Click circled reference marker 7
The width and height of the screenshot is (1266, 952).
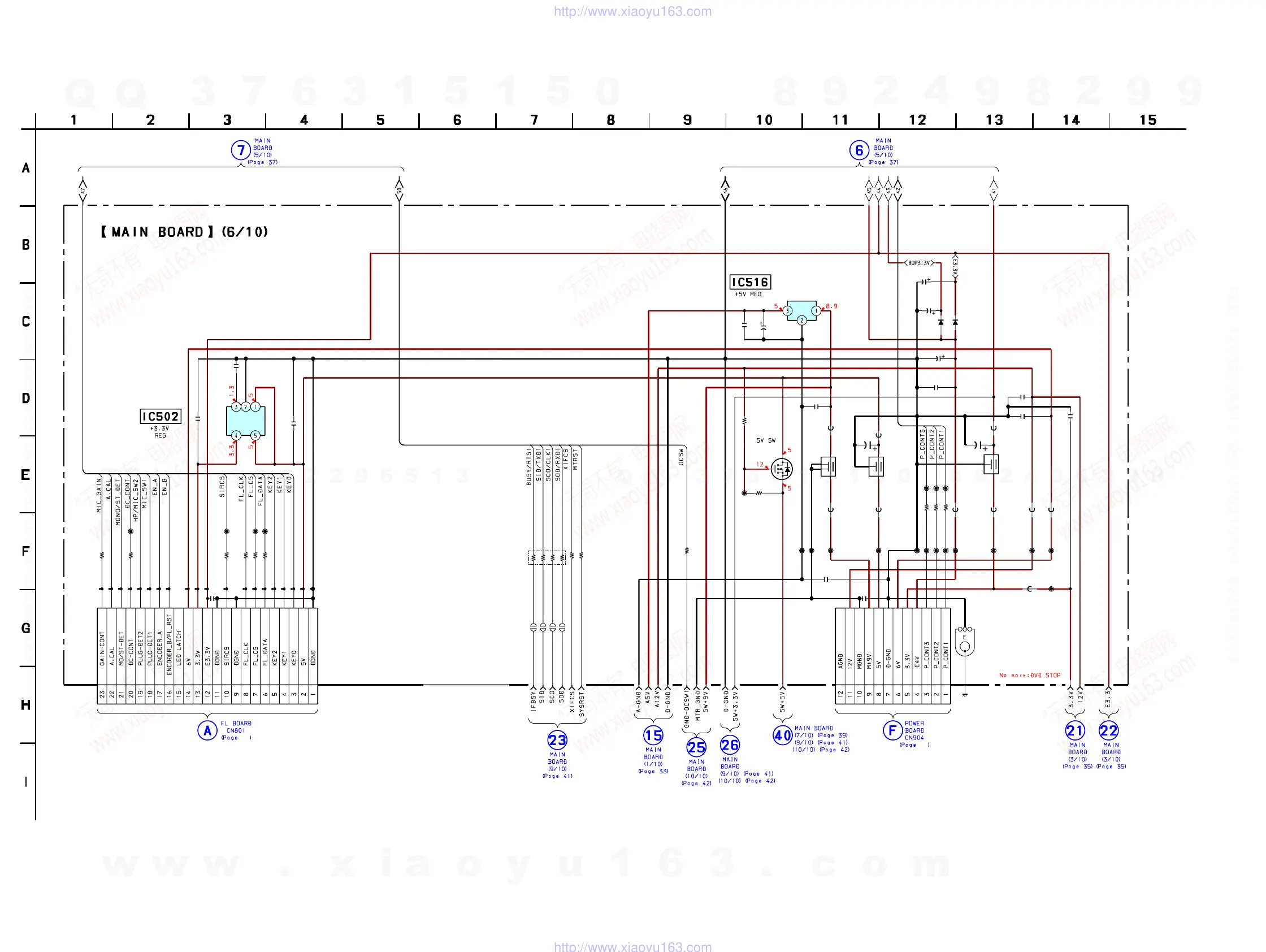241,150
